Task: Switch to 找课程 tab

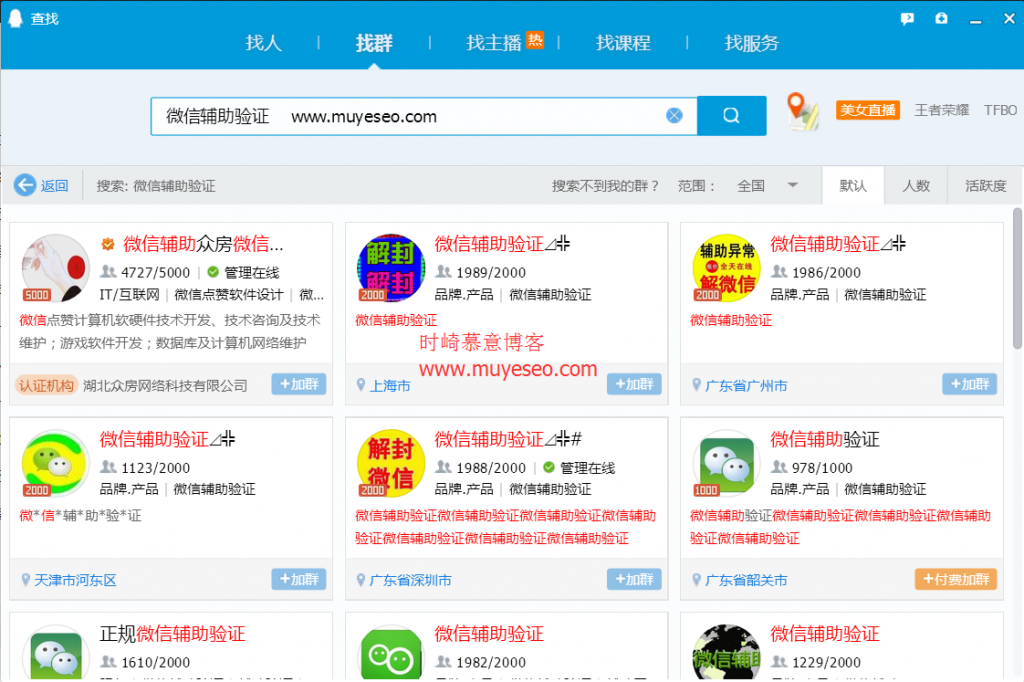Action: coord(623,43)
